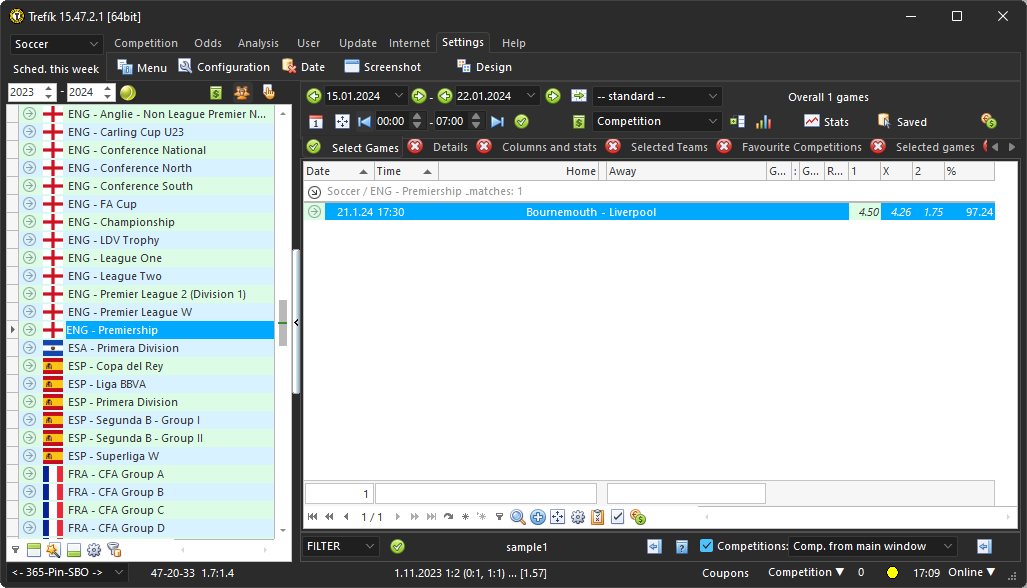Toggle the checkbox icon in the navigation toolbar
The height and width of the screenshot is (588, 1027).
pyautogui.click(x=617, y=517)
